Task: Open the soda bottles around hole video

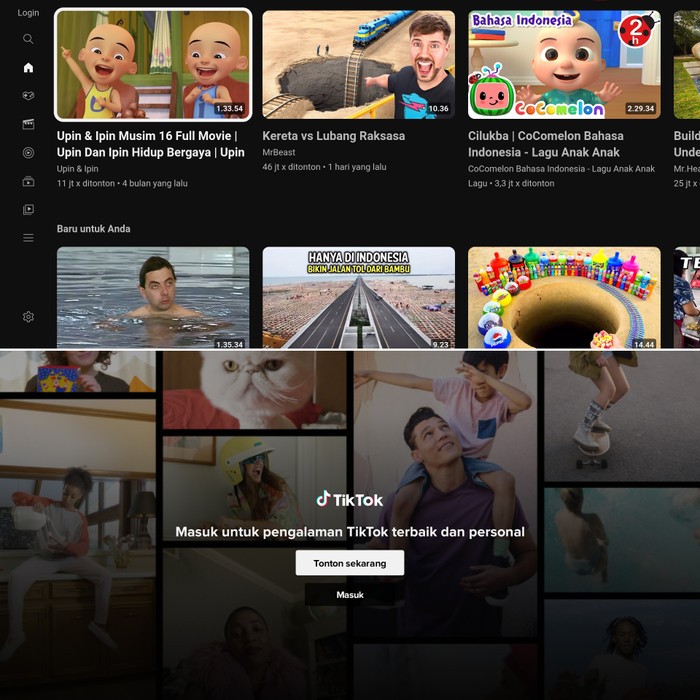Action: tap(564, 297)
